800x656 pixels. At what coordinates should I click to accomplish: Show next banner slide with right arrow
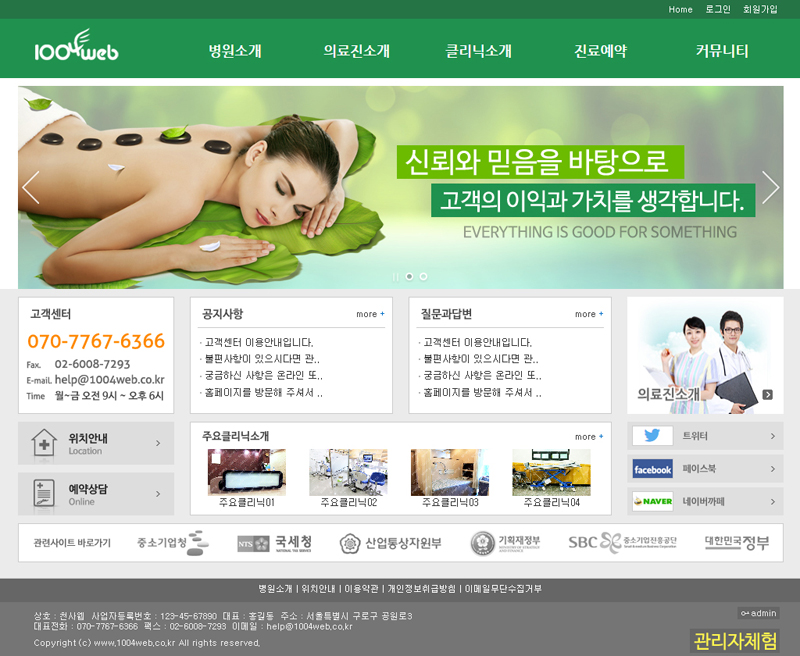770,187
